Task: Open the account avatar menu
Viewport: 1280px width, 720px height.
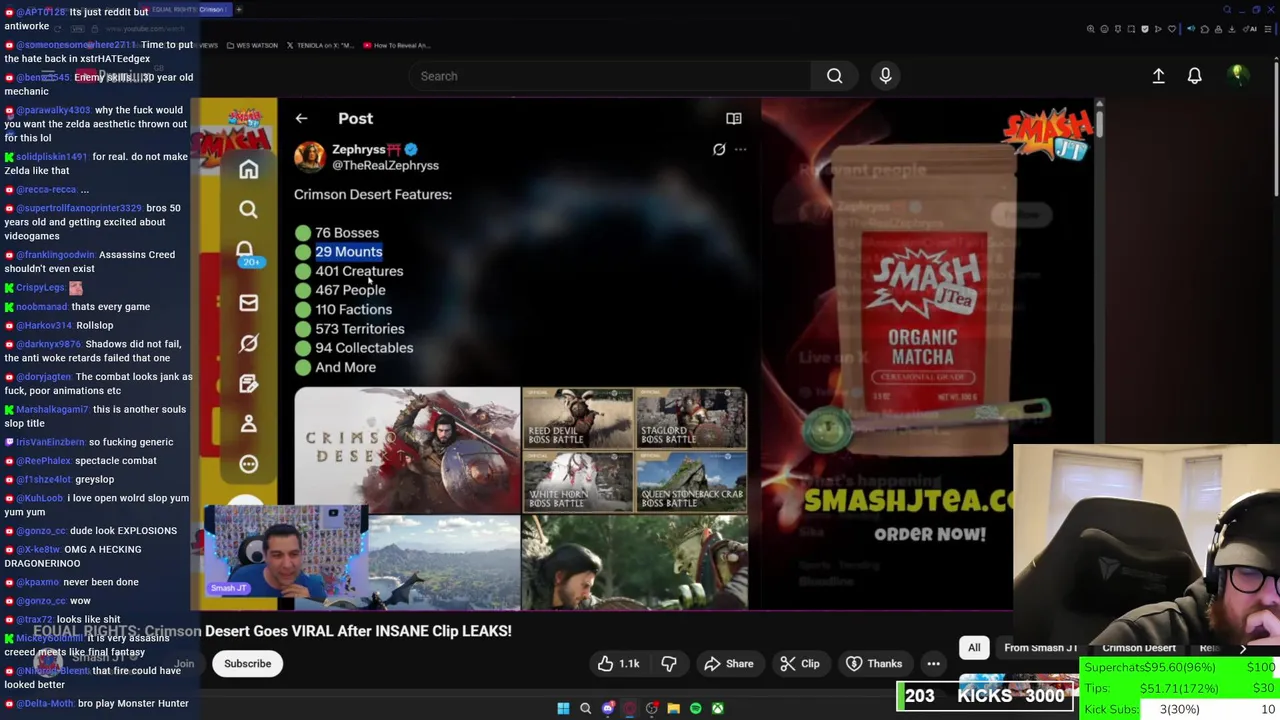Action: (x=1238, y=75)
